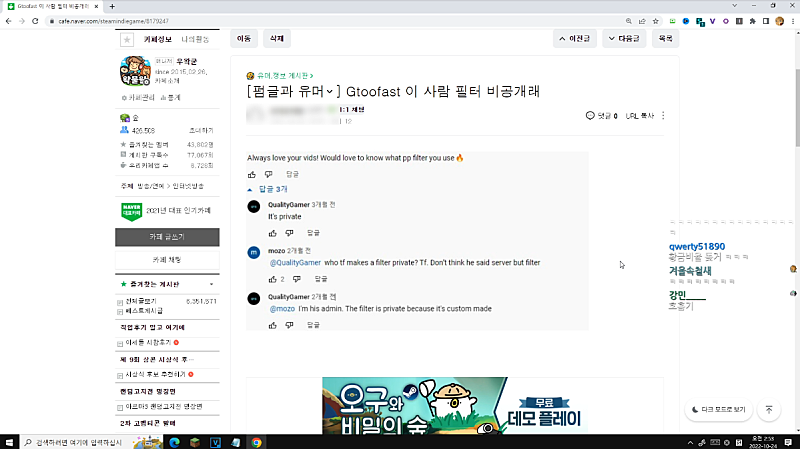Open the 유머,정보 게시판 board link
This screenshot has width=800, height=449.
(x=283, y=76)
